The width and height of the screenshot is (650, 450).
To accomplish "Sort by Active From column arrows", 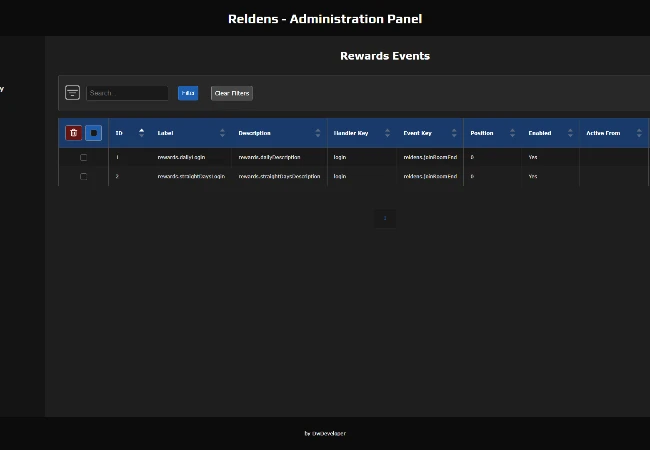I will pyautogui.click(x=639, y=133).
